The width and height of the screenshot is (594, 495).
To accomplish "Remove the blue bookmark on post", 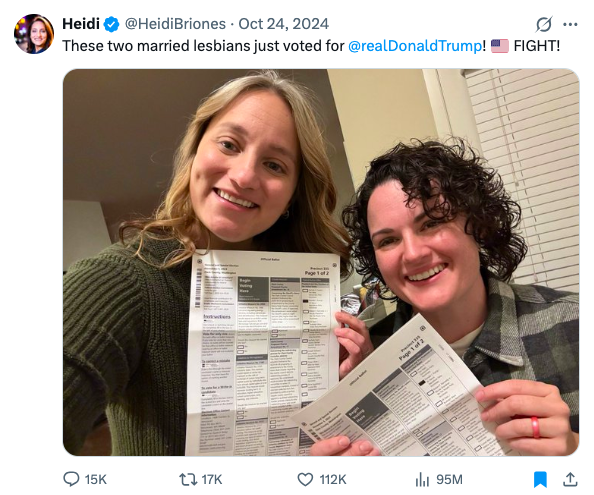I will pyautogui.click(x=540, y=479).
